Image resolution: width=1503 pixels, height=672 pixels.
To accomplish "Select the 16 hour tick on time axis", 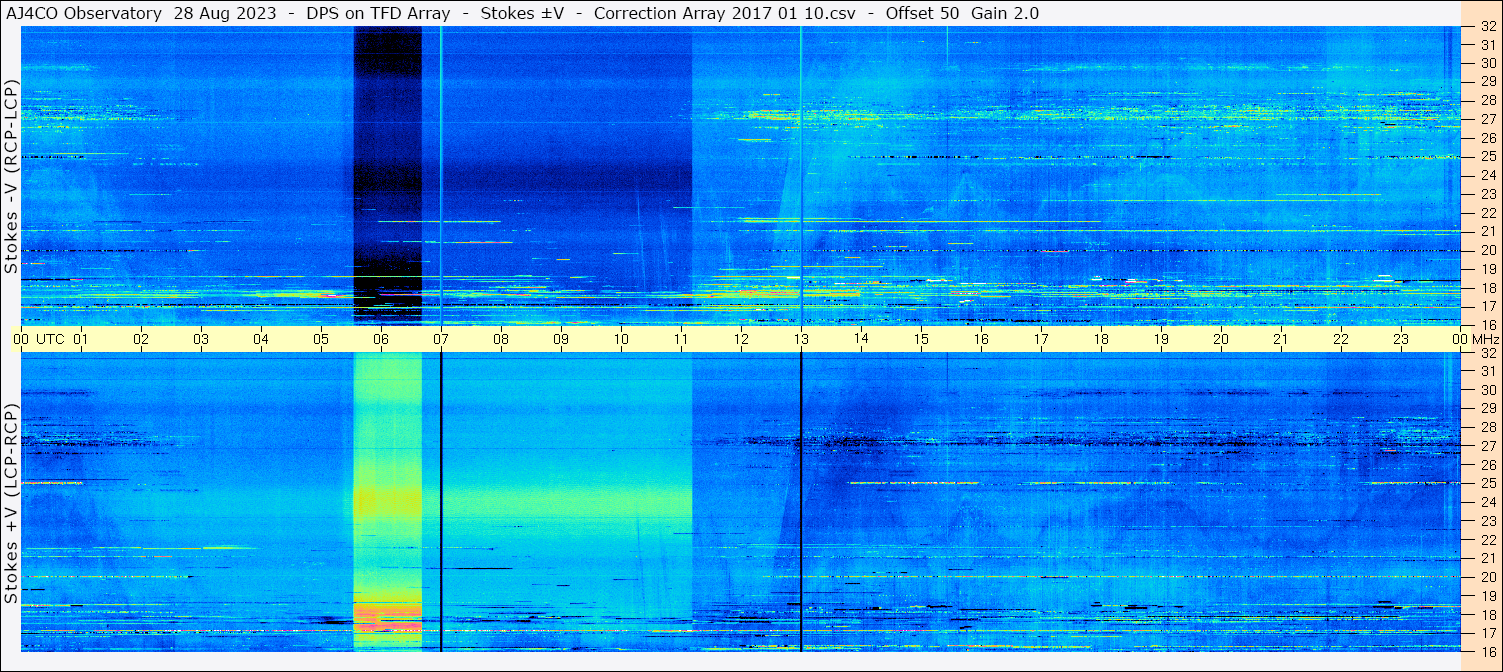I will (x=981, y=339).
